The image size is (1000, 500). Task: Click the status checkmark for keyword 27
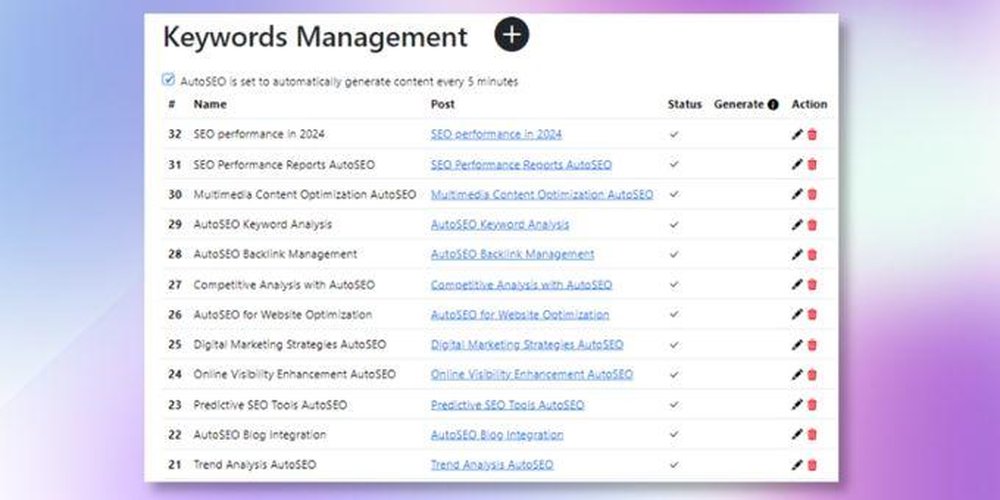[x=674, y=284]
